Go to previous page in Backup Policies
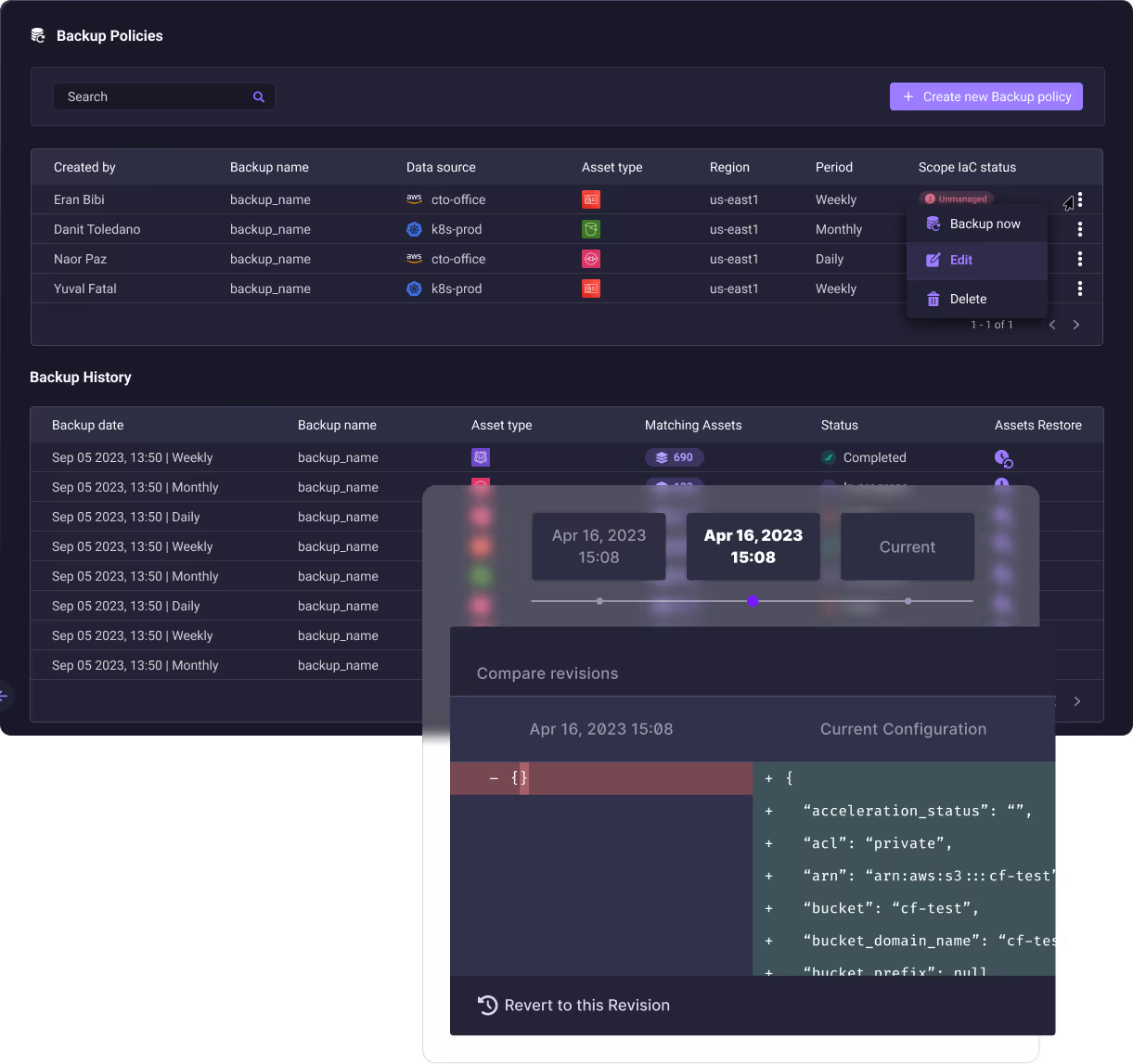Viewport: 1133px width, 1064px height. 1052,325
